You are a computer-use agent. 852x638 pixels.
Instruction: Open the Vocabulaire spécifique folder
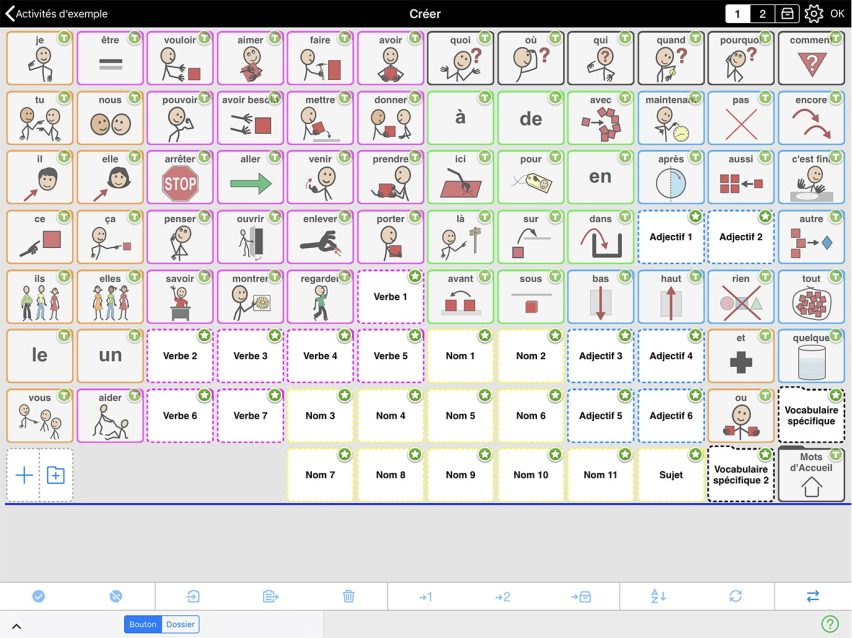pos(811,415)
